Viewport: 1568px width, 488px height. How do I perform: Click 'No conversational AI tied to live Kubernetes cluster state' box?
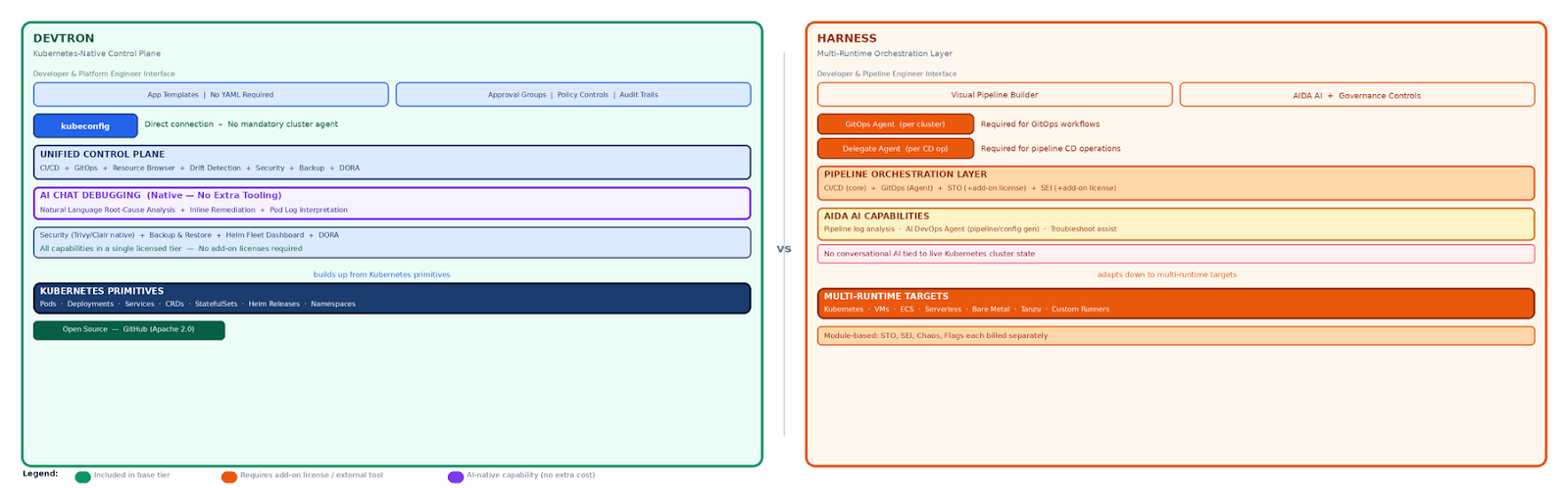1176,254
